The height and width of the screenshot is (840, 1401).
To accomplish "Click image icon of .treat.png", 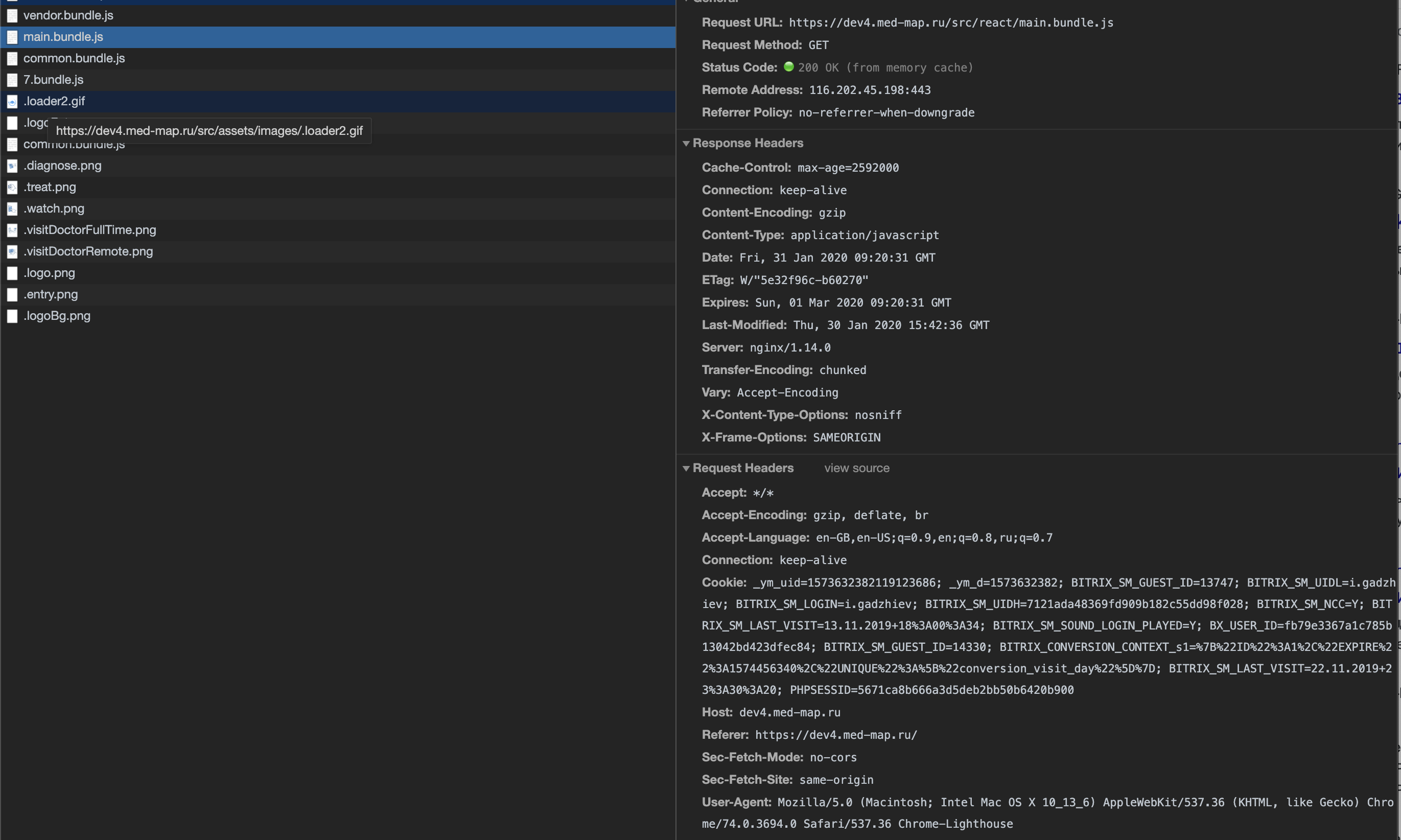I will point(12,188).
